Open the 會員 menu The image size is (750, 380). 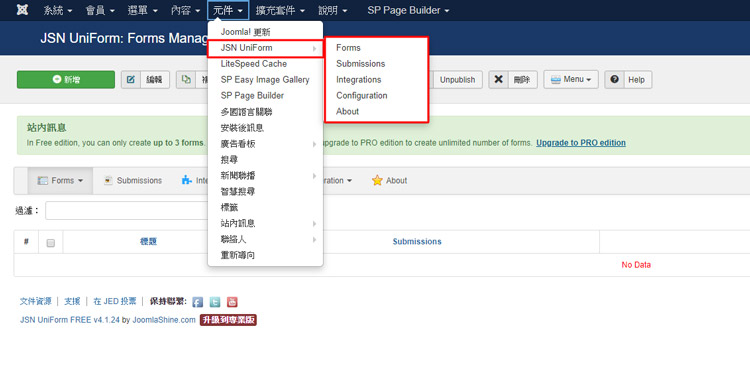[x=100, y=10]
